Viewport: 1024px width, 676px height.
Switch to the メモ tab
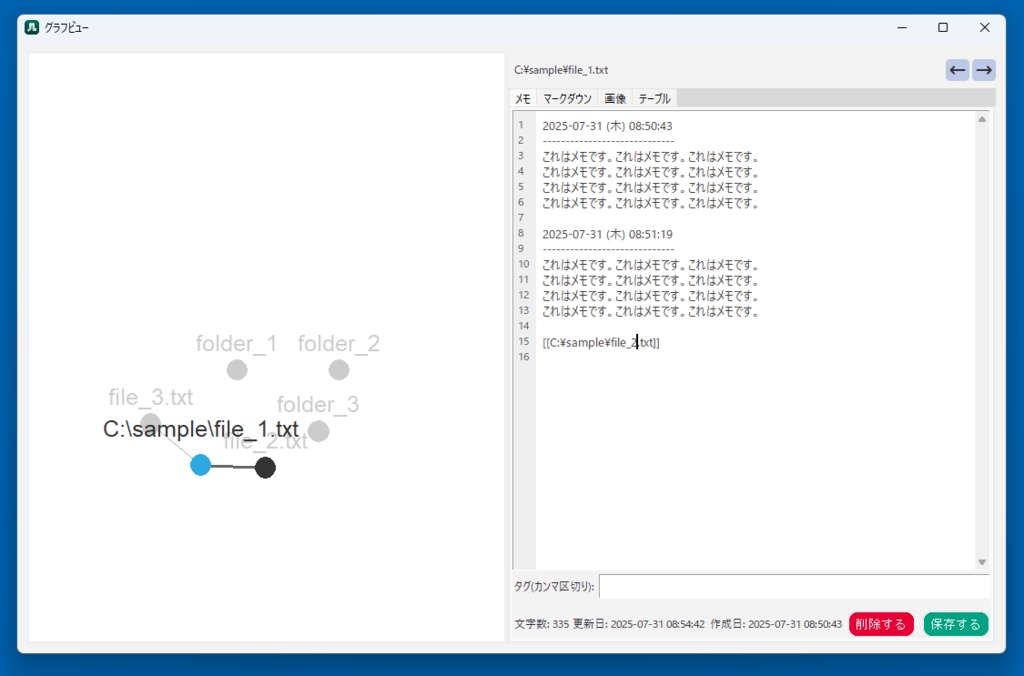click(522, 99)
